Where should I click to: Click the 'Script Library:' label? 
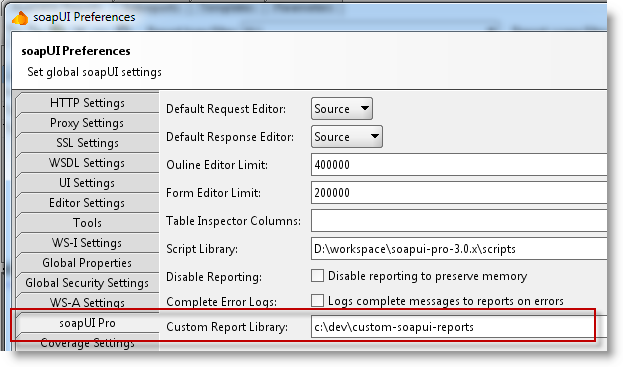[202, 249]
